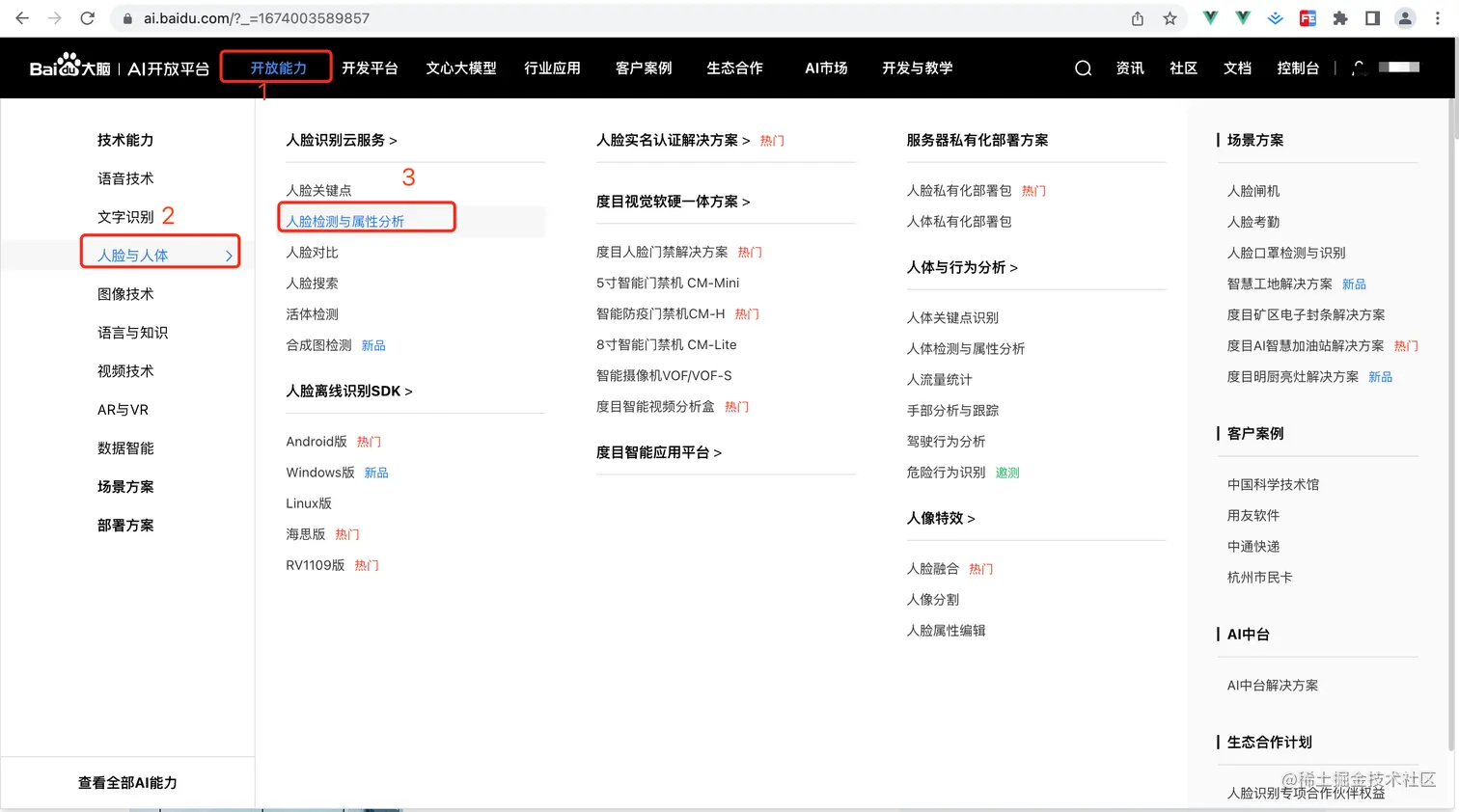Select 图像技术 category
The image size is (1459, 812).
pos(125,294)
